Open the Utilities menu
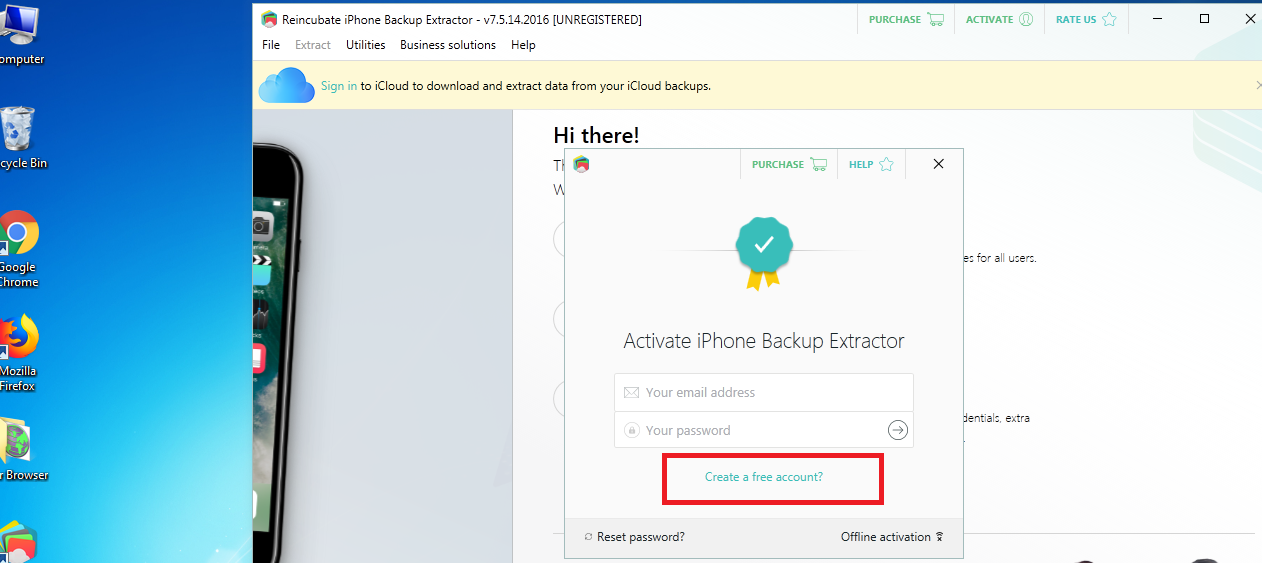This screenshot has width=1262, height=563. pyautogui.click(x=366, y=45)
